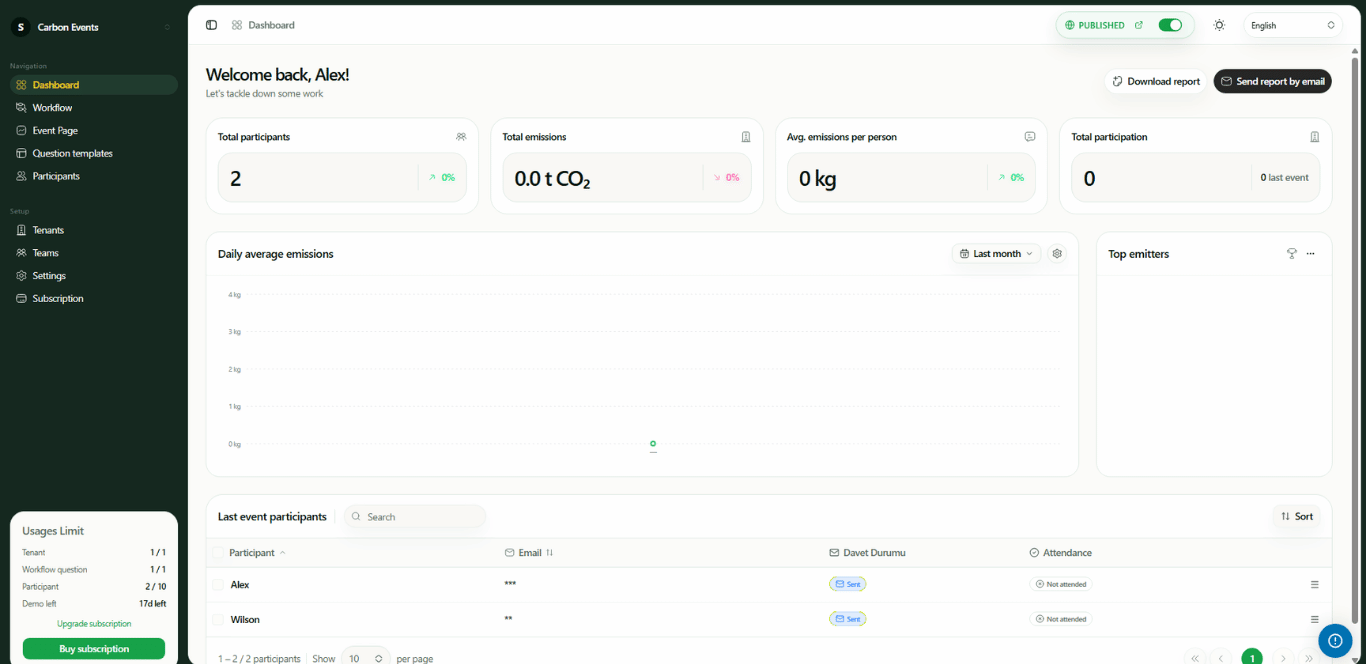The height and width of the screenshot is (664, 1366).
Task: Open the Last month period dropdown
Action: pos(995,253)
